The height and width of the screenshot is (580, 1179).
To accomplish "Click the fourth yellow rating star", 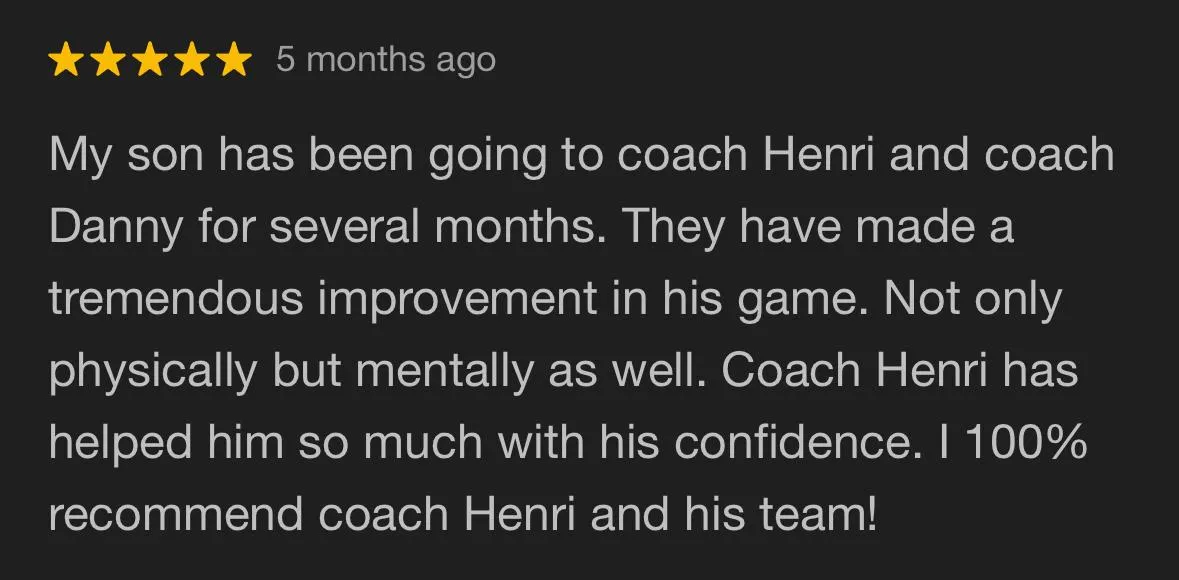I will 192,60.
